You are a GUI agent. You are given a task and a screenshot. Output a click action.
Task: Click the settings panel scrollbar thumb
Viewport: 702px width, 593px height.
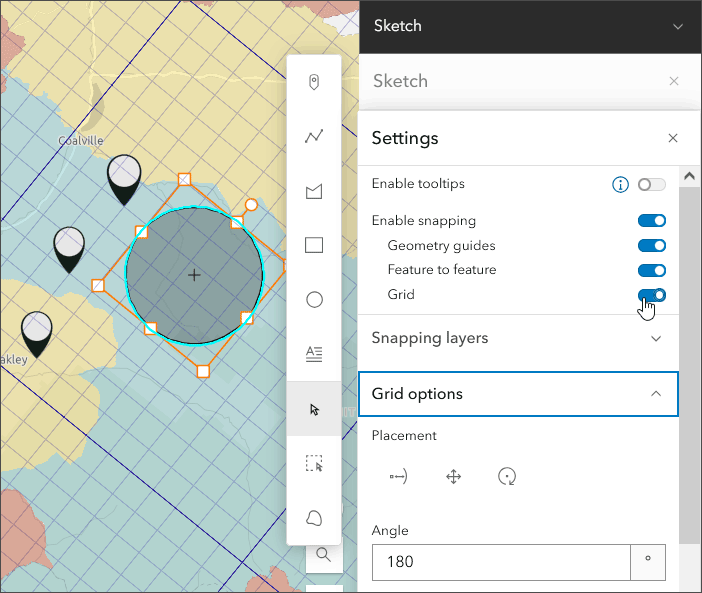click(689, 365)
